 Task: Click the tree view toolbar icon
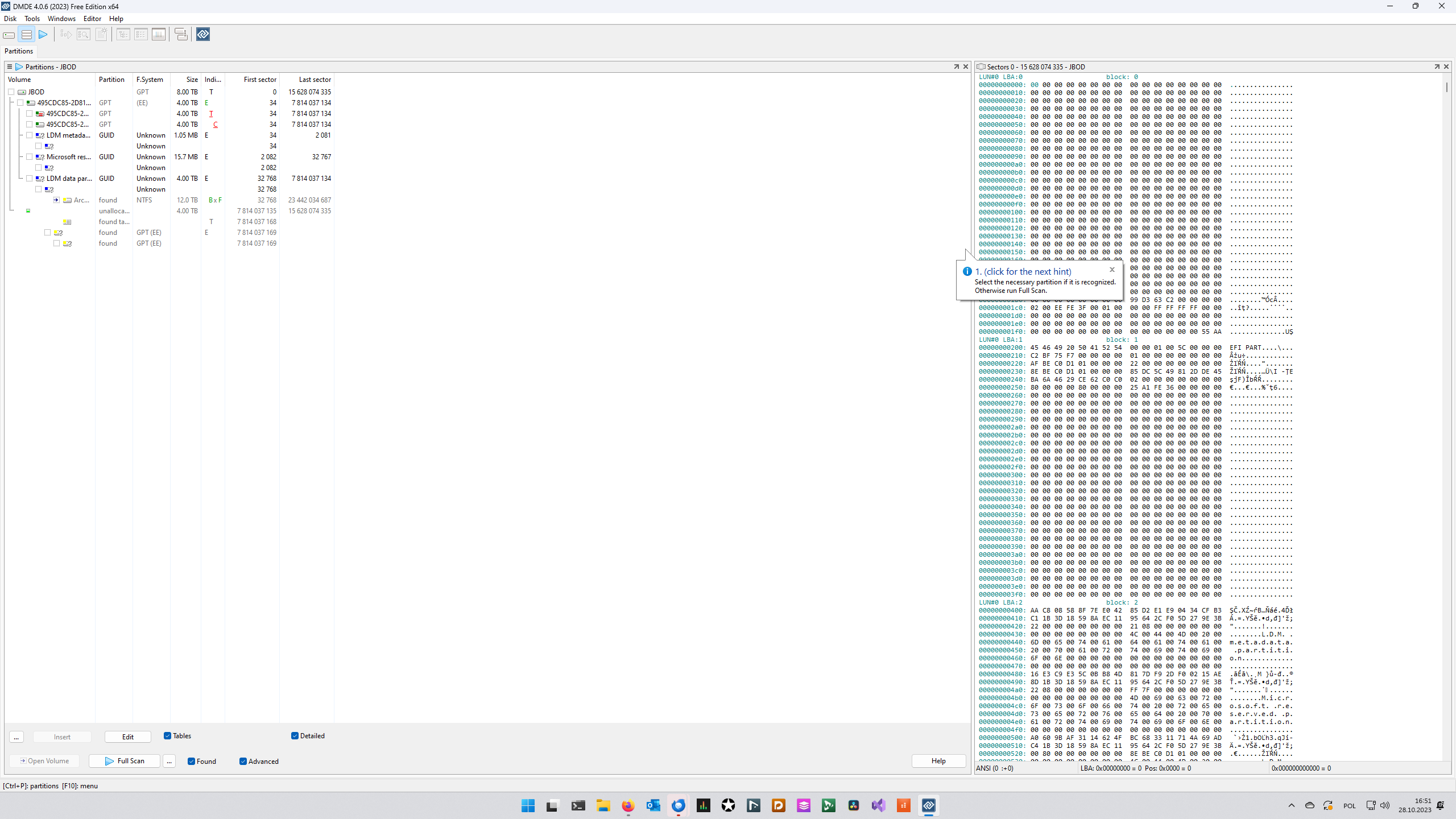(123, 35)
